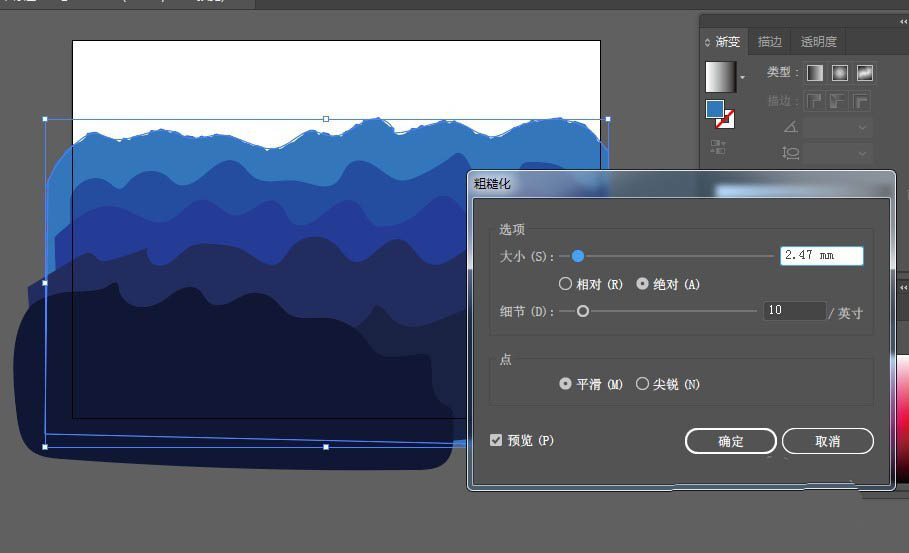This screenshot has width=909, height=553.
Task: Apply gradient across stroke icon
Action: pyautogui.click(x=860, y=101)
